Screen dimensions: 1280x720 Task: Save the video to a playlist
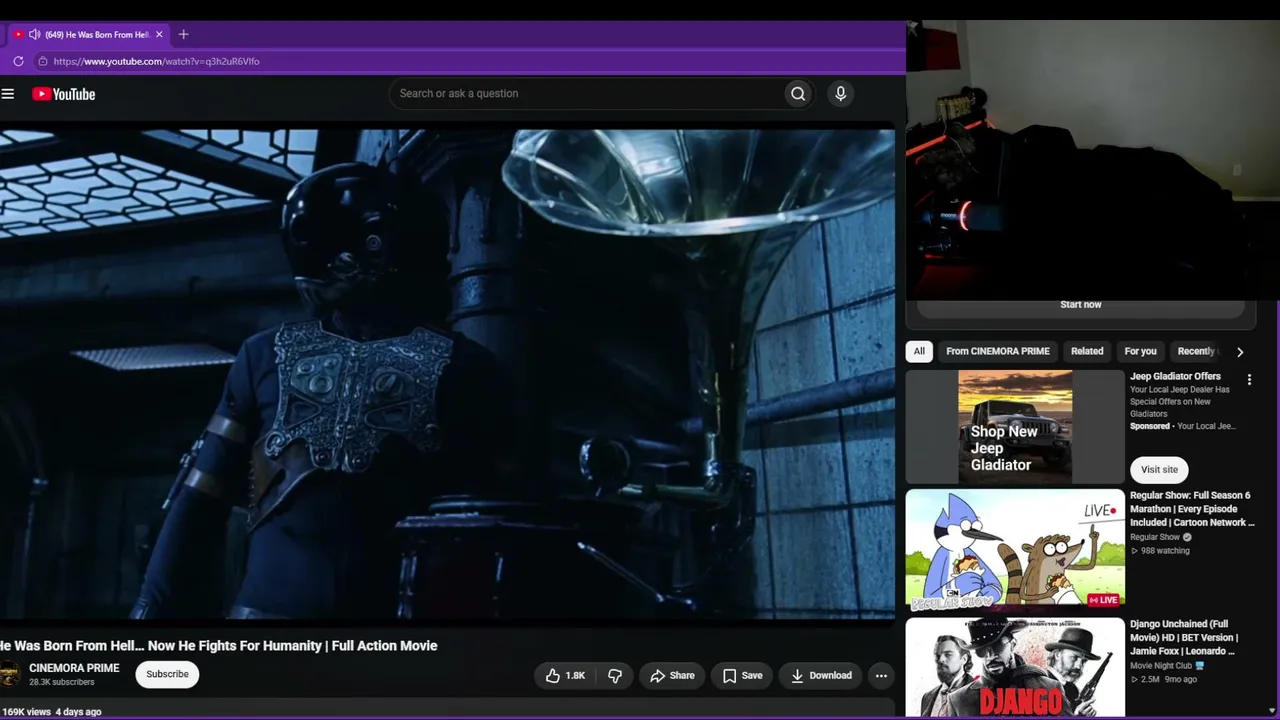pyautogui.click(x=742, y=676)
